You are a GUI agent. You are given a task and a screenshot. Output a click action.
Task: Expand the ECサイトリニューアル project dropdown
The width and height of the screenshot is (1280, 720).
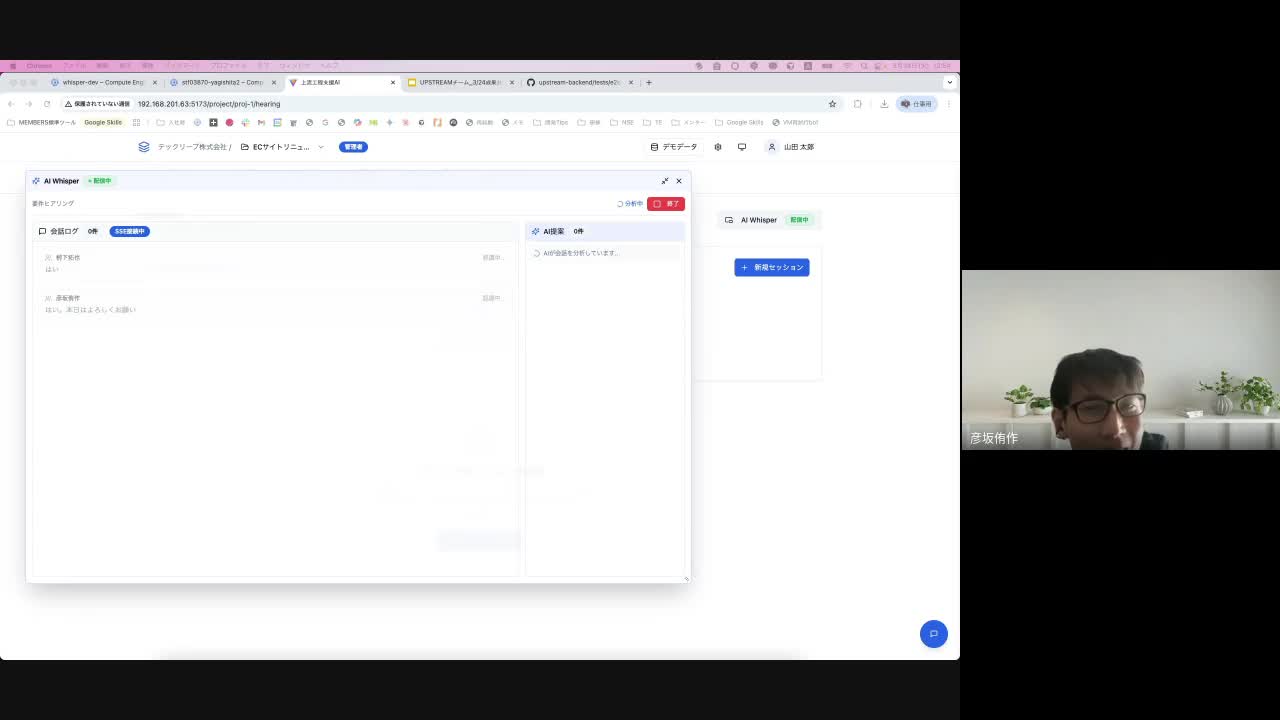coord(282,147)
